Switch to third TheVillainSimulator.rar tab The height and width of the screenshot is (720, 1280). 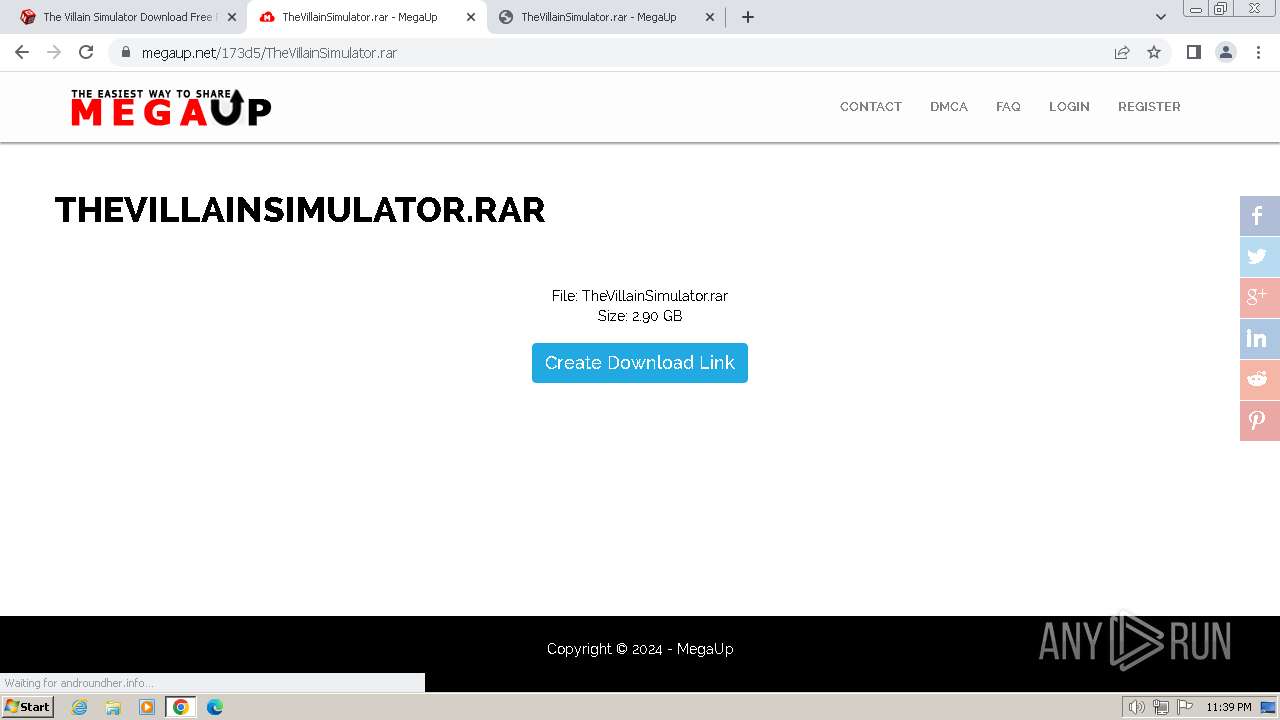pos(606,17)
